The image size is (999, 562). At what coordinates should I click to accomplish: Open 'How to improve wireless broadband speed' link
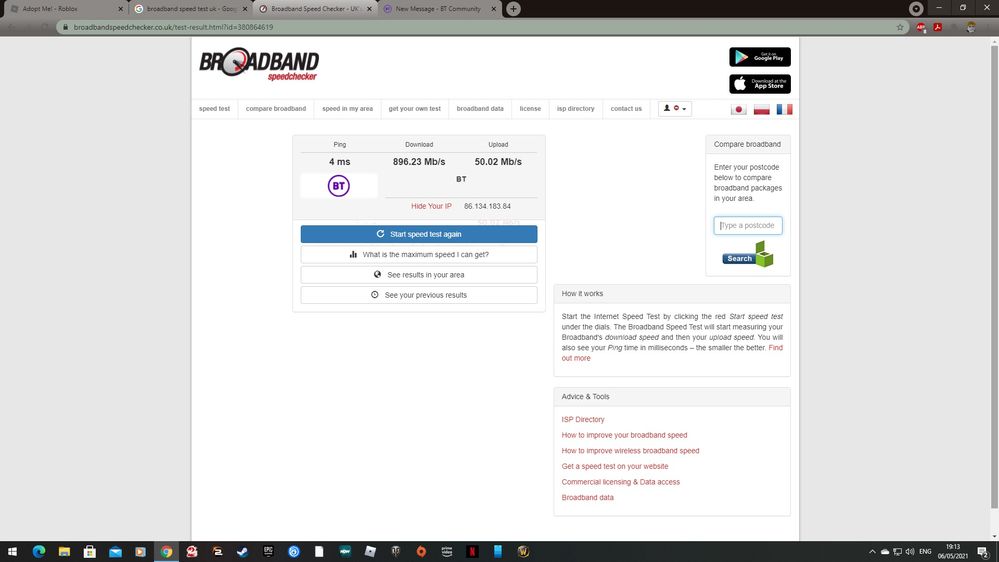point(630,451)
